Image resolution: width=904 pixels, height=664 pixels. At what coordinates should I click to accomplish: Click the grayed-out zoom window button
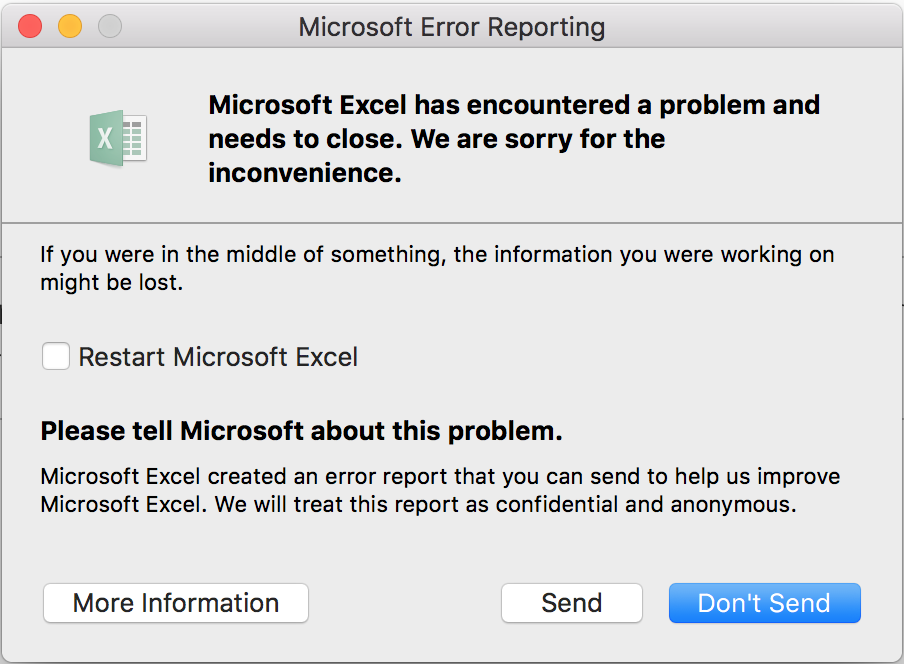pos(110,26)
